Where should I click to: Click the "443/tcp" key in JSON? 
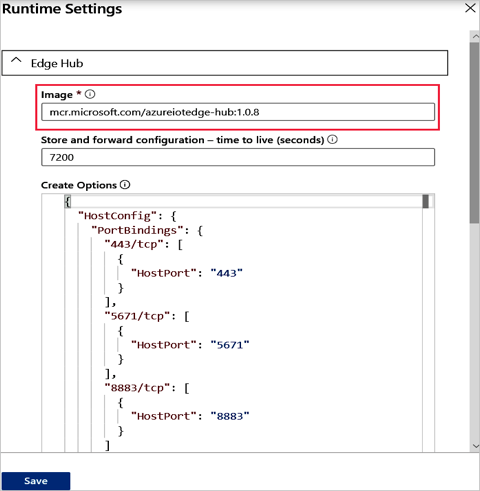(x=134, y=245)
